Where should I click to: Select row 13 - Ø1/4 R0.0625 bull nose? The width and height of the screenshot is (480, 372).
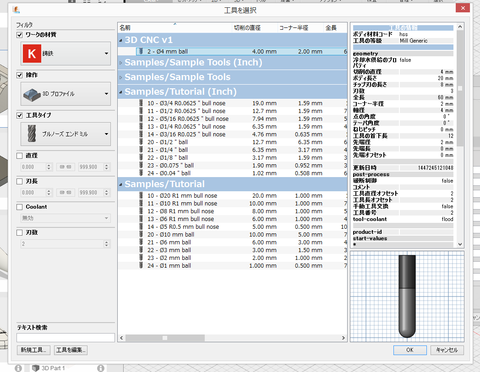[x=233, y=127]
